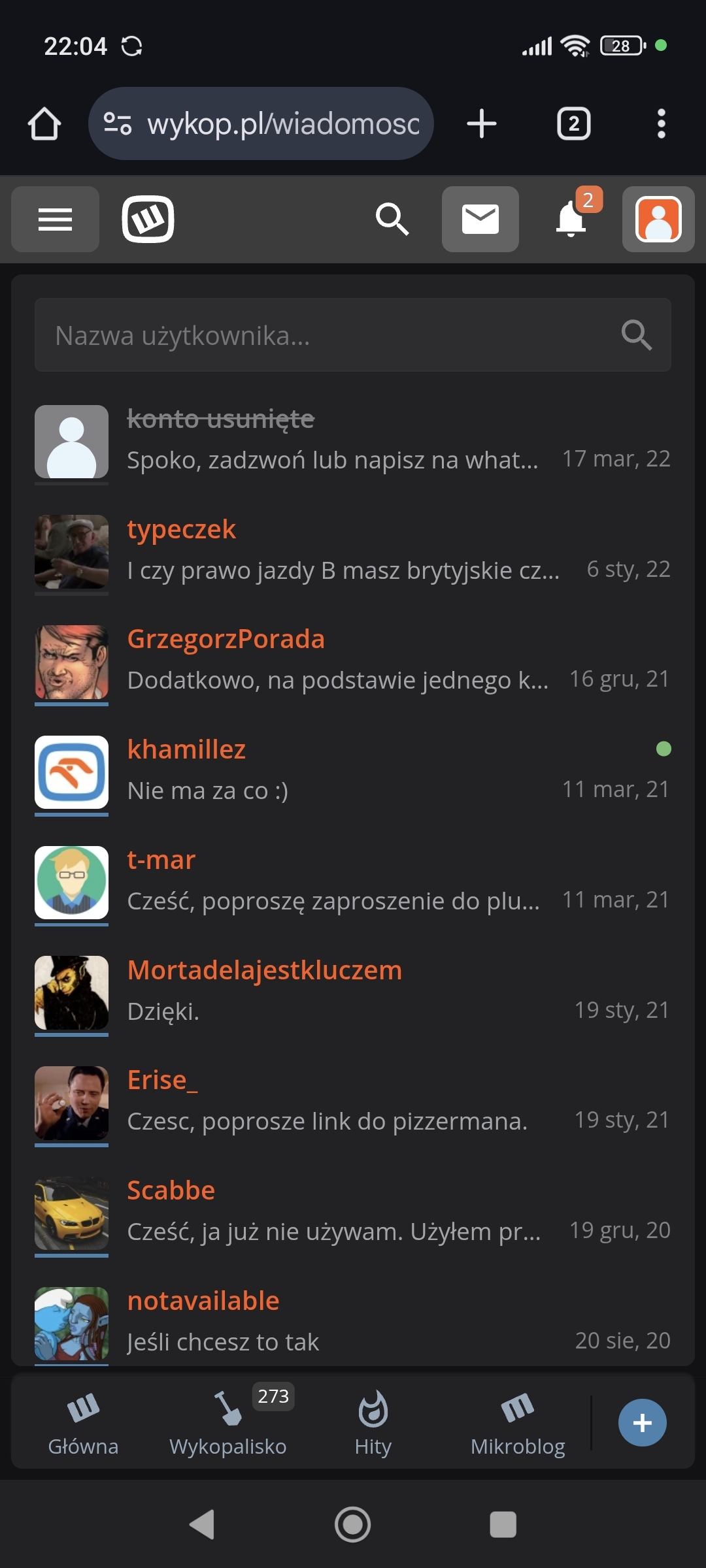Switch to Główna bottom tab
This screenshot has width=706, height=1568.
click(x=83, y=1424)
